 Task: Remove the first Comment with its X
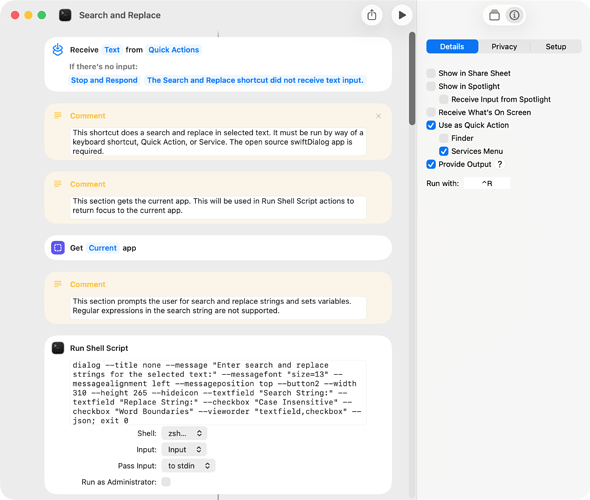[x=378, y=116]
